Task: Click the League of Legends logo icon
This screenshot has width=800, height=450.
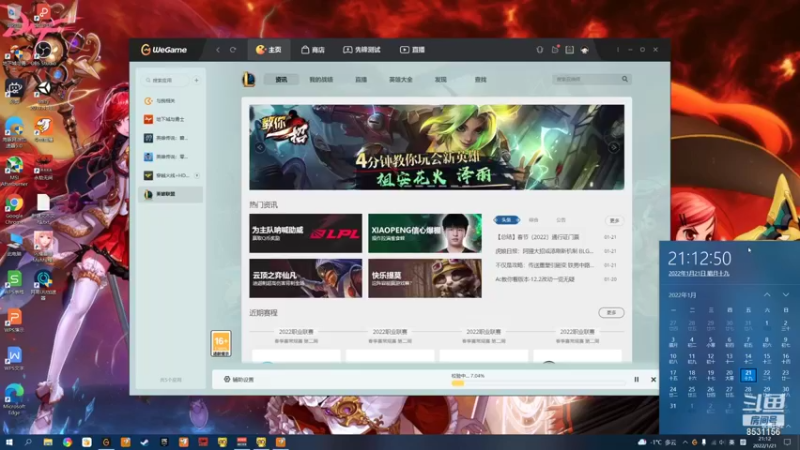Action: 248,79
